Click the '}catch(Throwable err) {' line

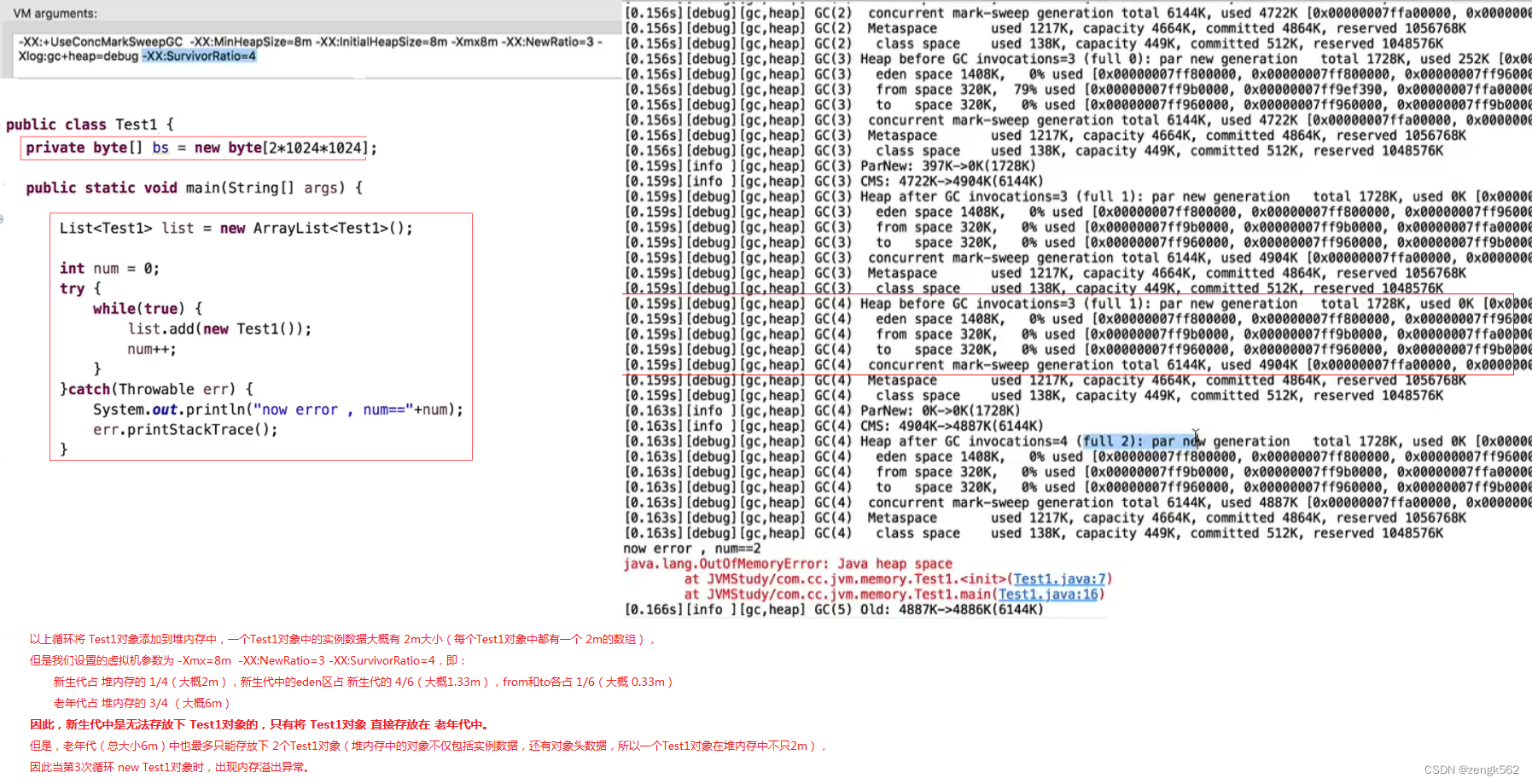[x=156, y=390]
